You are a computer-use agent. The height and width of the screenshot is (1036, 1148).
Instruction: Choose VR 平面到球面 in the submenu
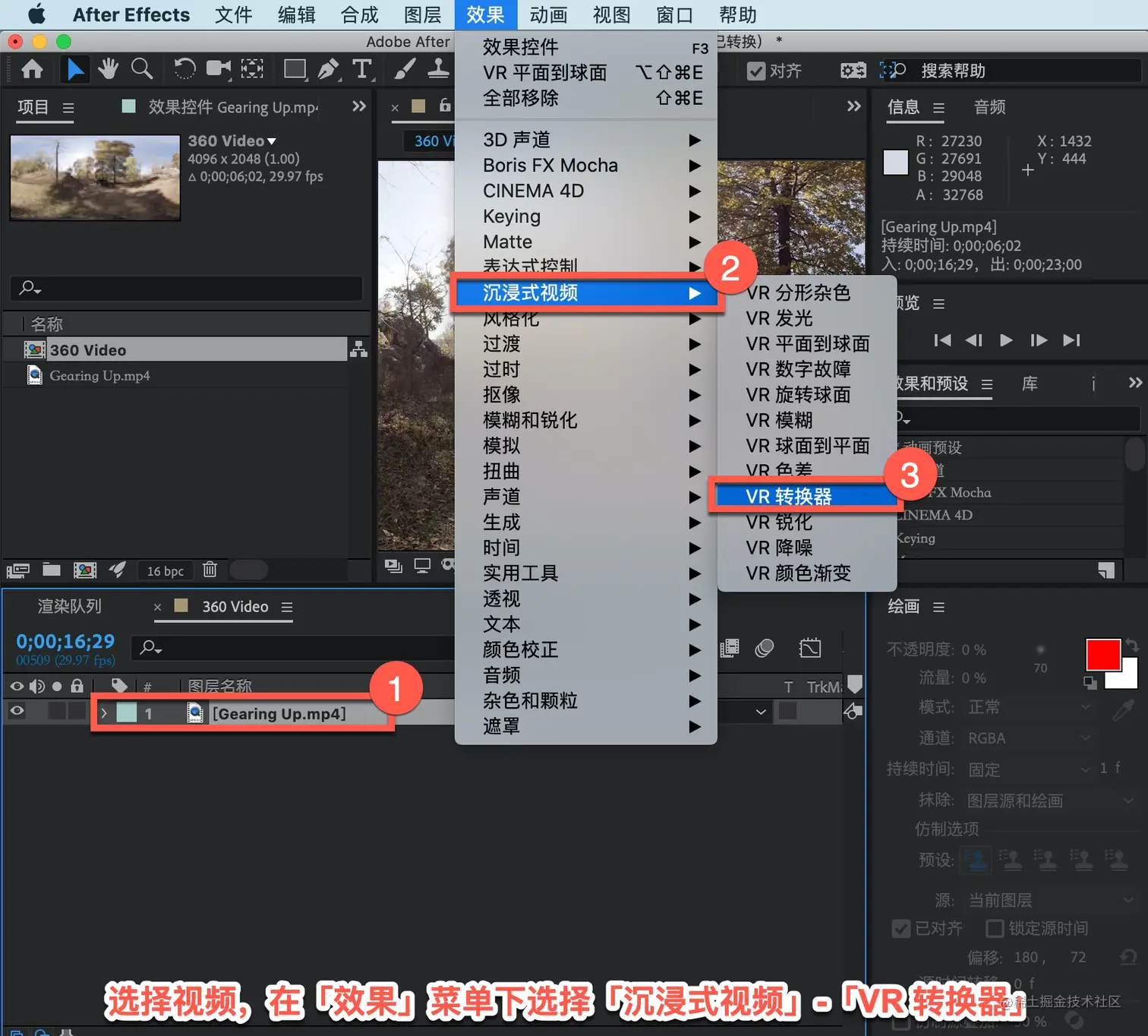[808, 343]
